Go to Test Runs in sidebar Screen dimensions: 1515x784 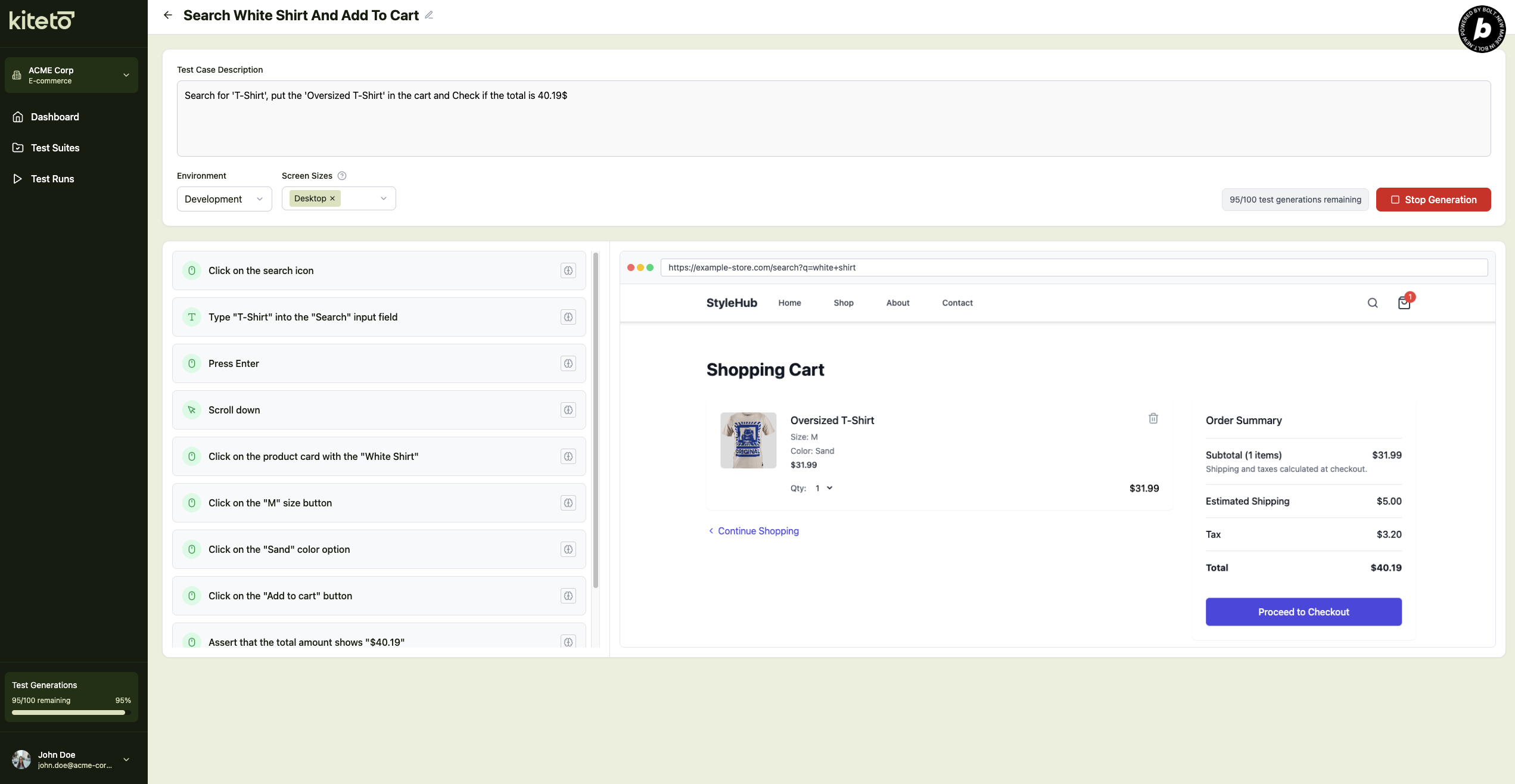click(x=52, y=179)
